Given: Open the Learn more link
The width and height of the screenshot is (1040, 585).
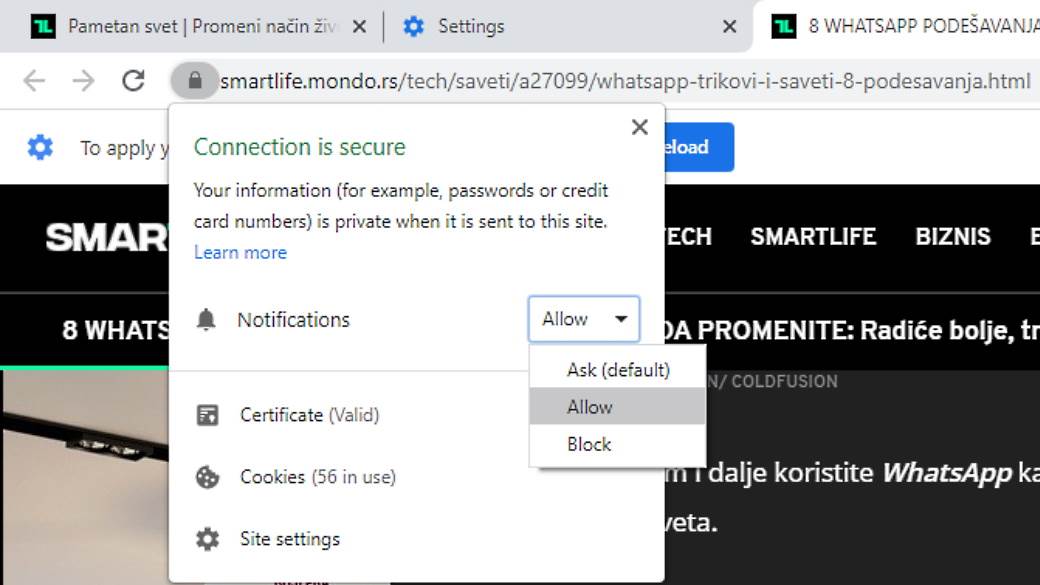Looking at the screenshot, I should pos(240,253).
